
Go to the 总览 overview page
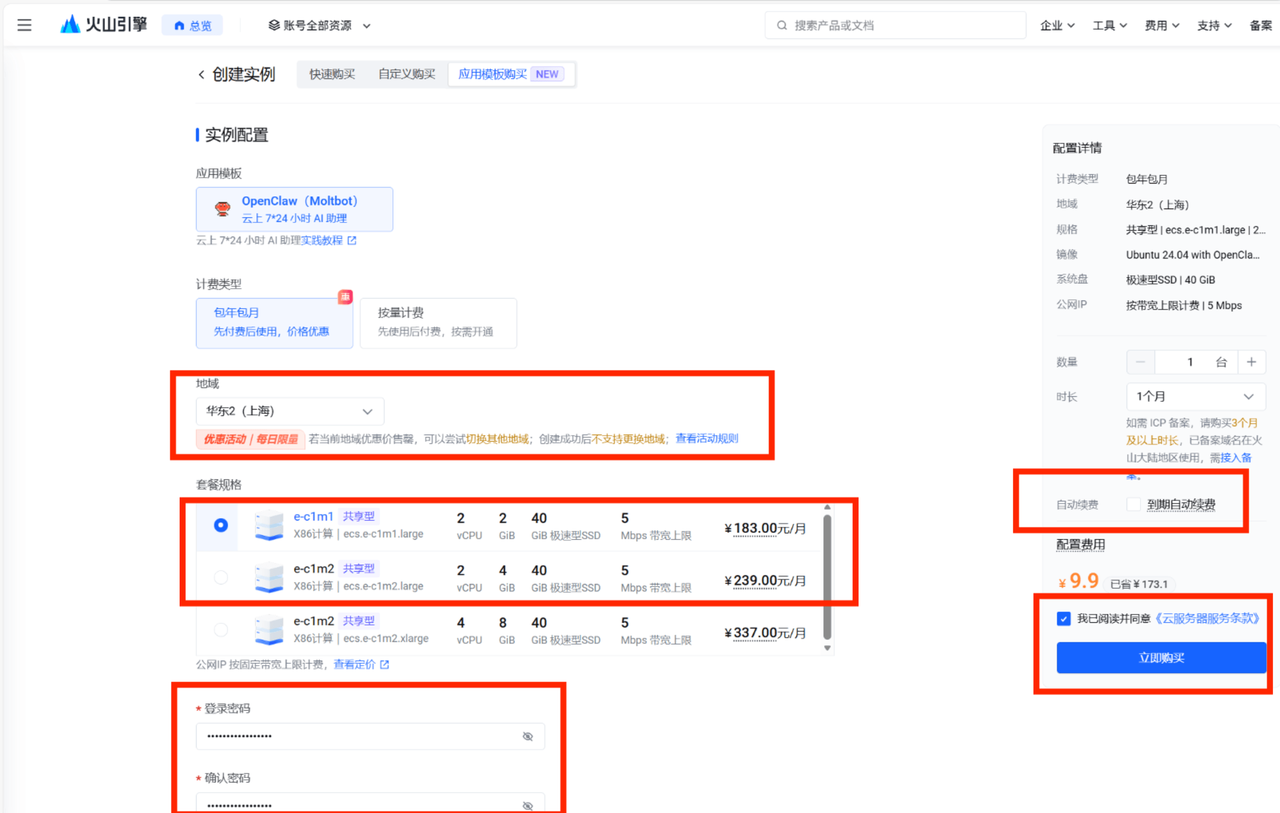(192, 25)
